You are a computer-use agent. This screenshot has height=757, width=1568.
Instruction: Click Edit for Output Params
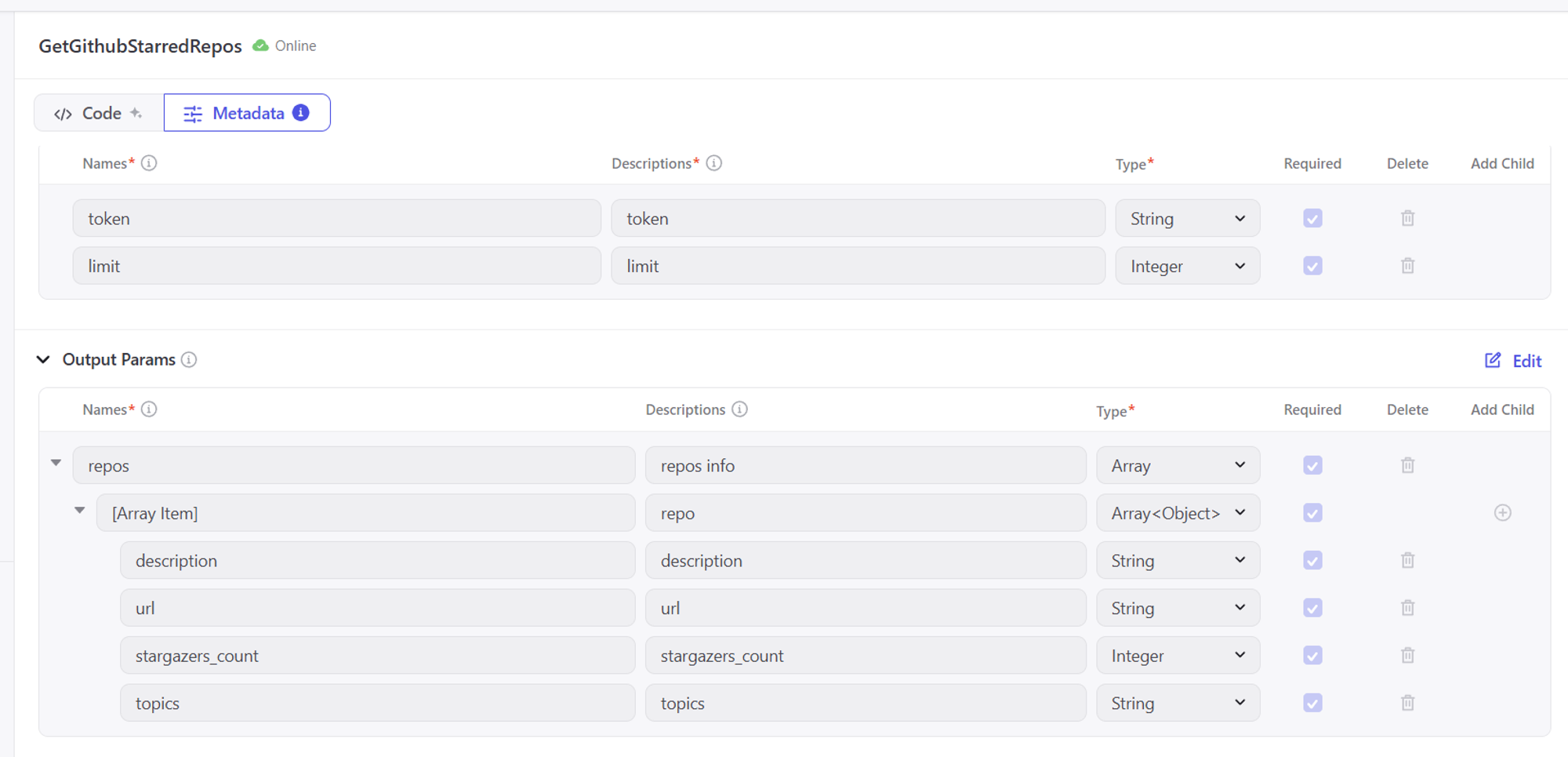[1513, 360]
